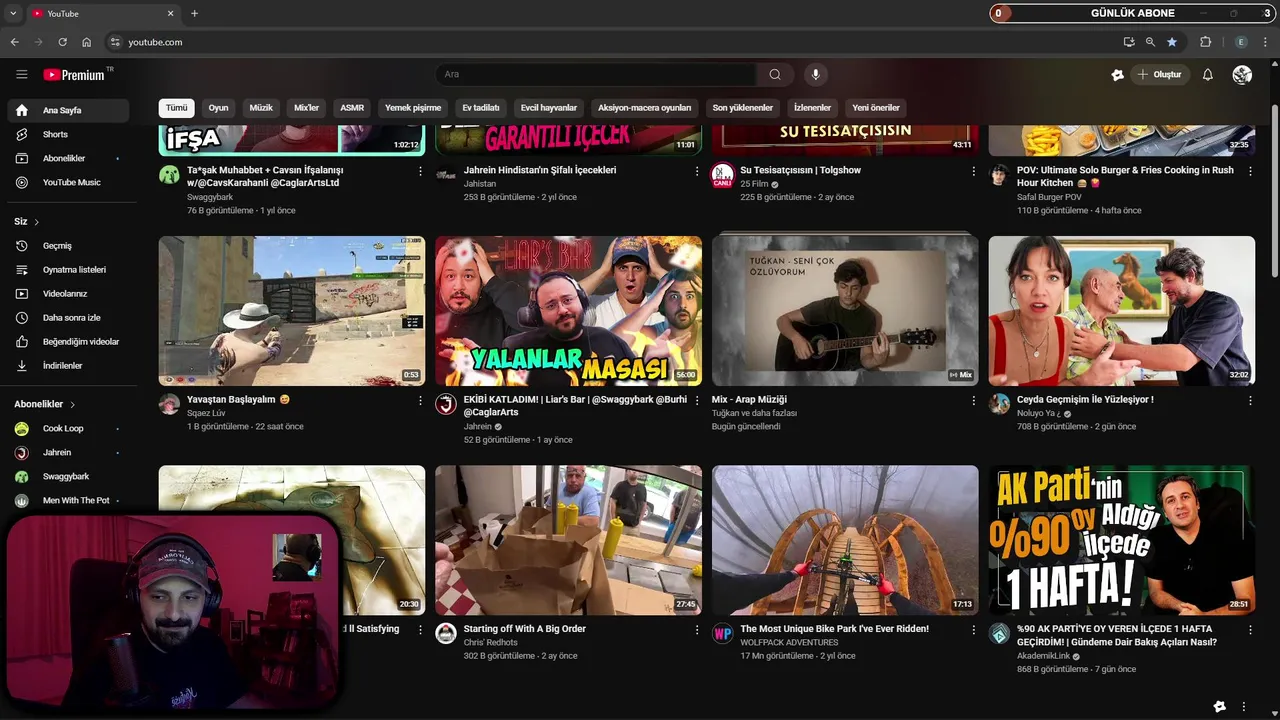Select the Evcil hayvanlar chip
Image resolution: width=1280 pixels, height=720 pixels.
549,108
